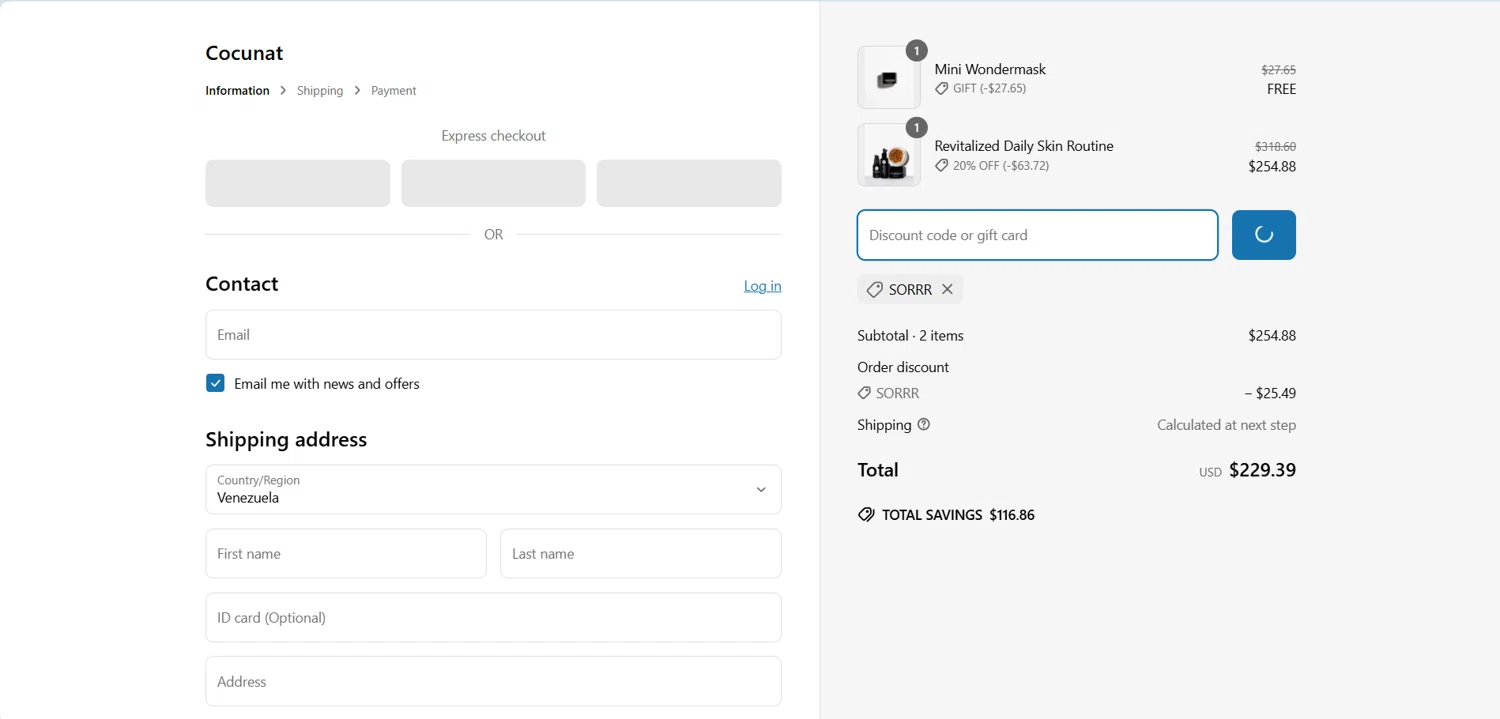
Task: Click the total price $229.39
Action: click(x=1262, y=470)
